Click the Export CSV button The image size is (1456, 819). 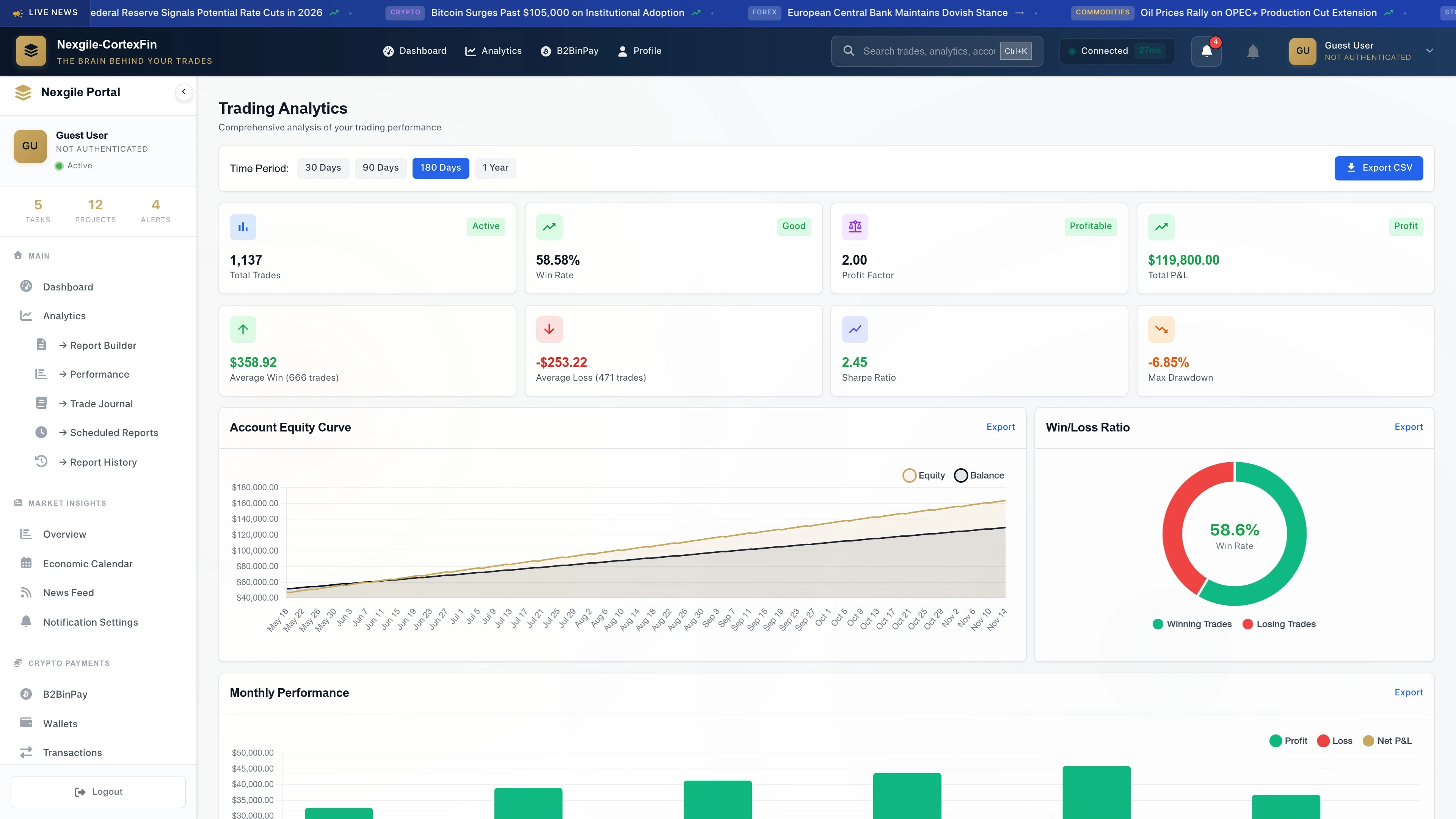[1379, 168]
